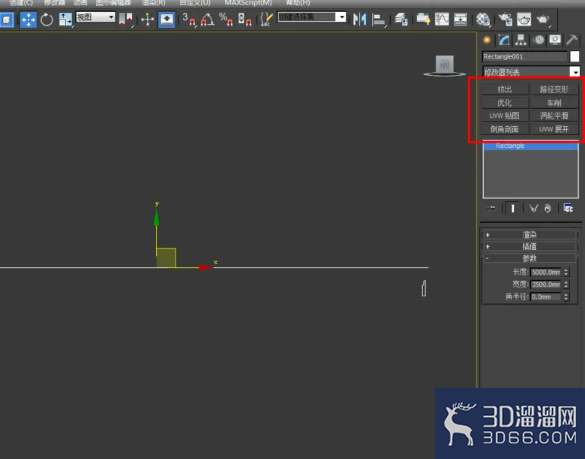
Task: Open Configure Modifier Sets
Action: click(x=568, y=208)
